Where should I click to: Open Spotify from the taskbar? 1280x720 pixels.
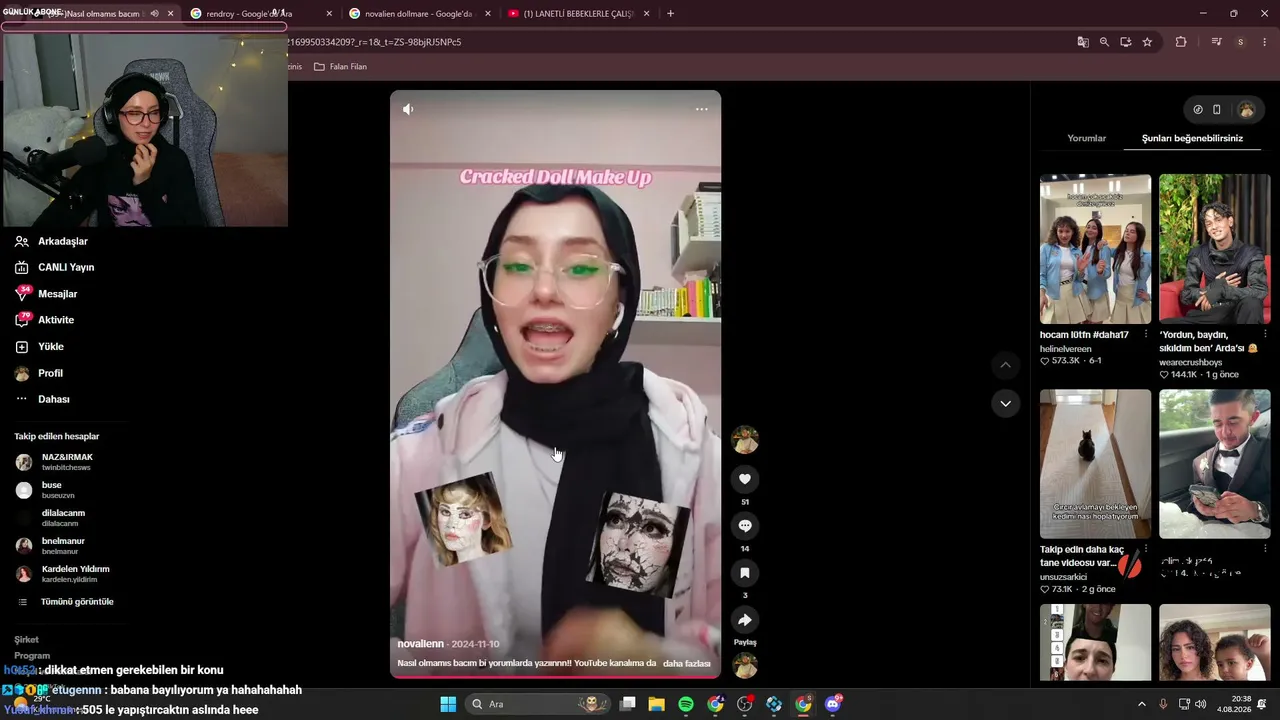point(686,704)
